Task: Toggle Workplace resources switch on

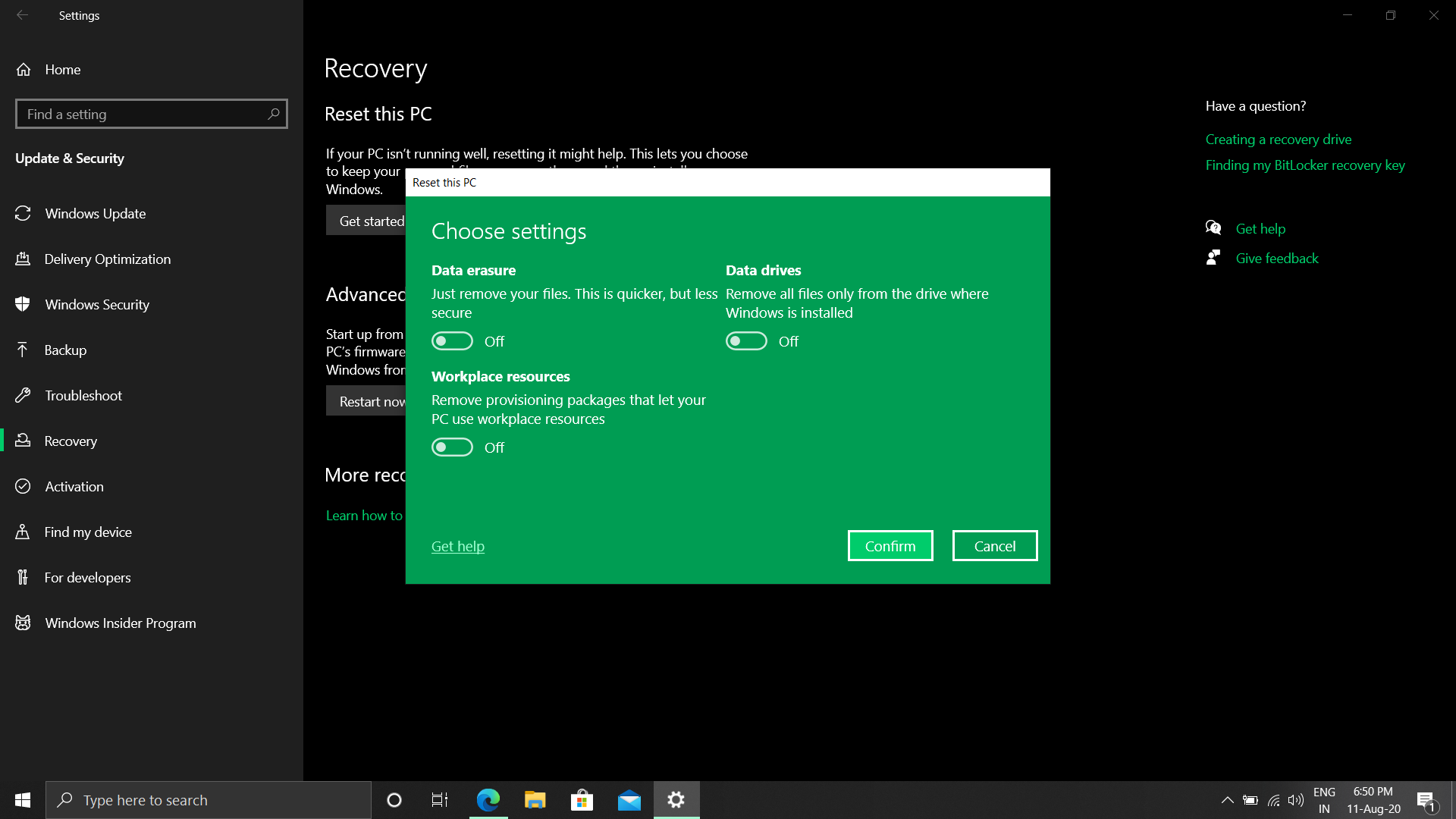Action: (x=452, y=447)
